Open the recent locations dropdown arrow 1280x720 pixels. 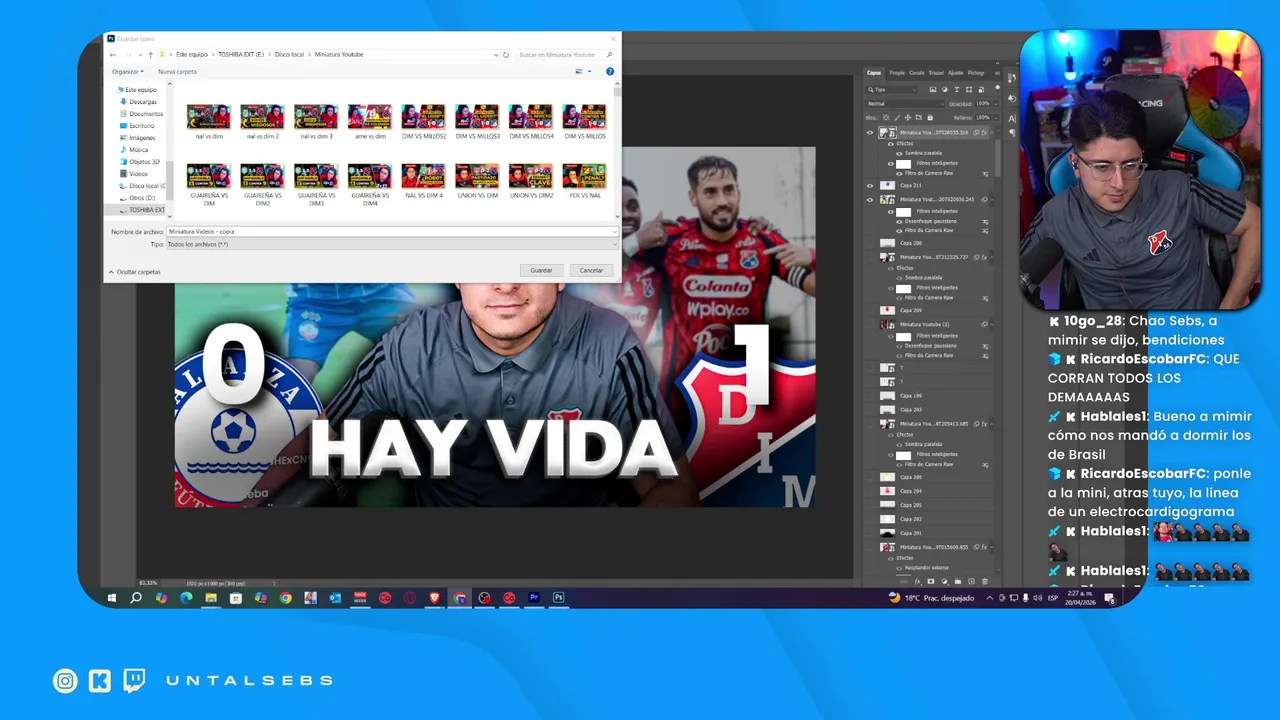coord(140,55)
